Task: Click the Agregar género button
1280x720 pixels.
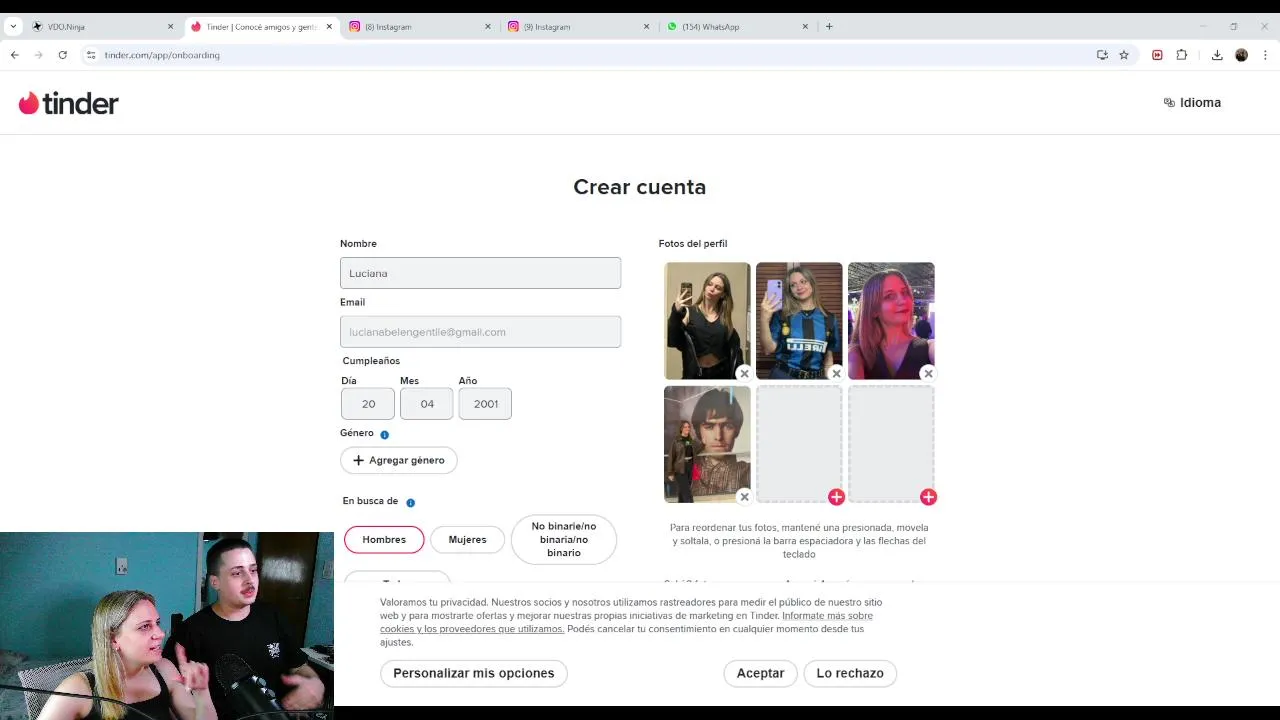Action: pos(399,460)
